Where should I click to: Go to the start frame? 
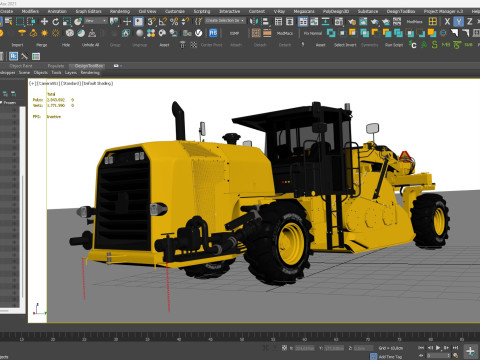[421, 348]
